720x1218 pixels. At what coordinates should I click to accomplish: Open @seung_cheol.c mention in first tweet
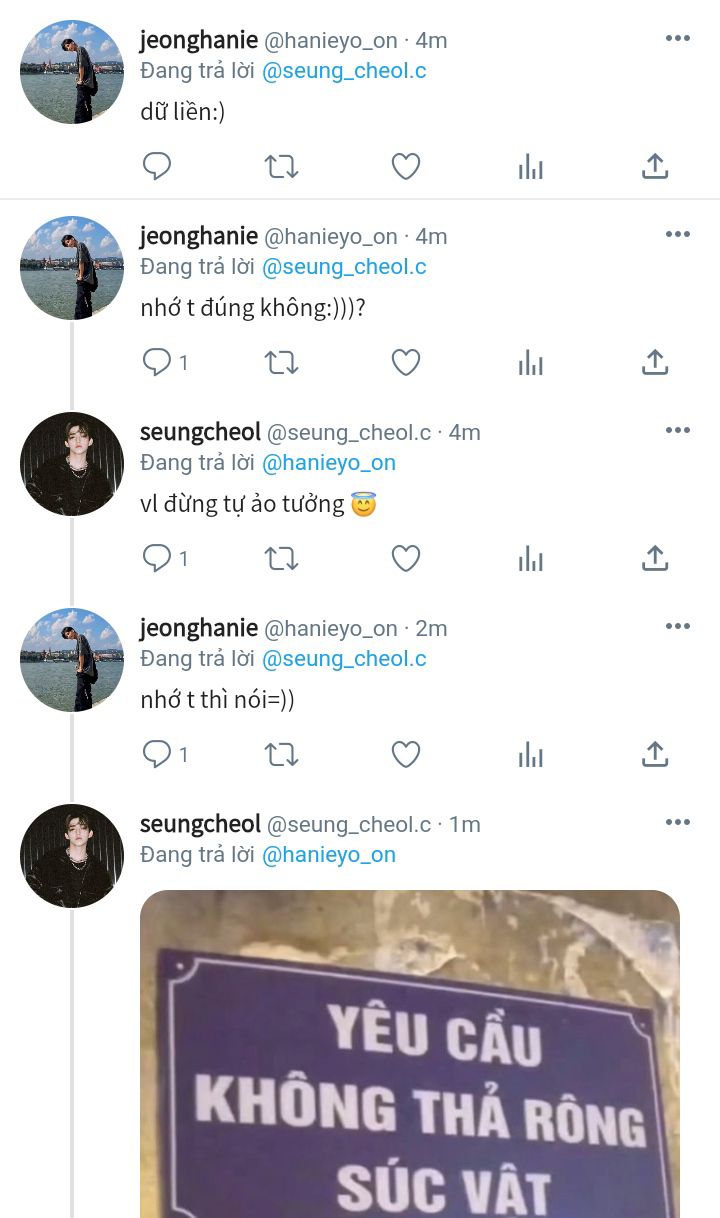pyautogui.click(x=344, y=71)
